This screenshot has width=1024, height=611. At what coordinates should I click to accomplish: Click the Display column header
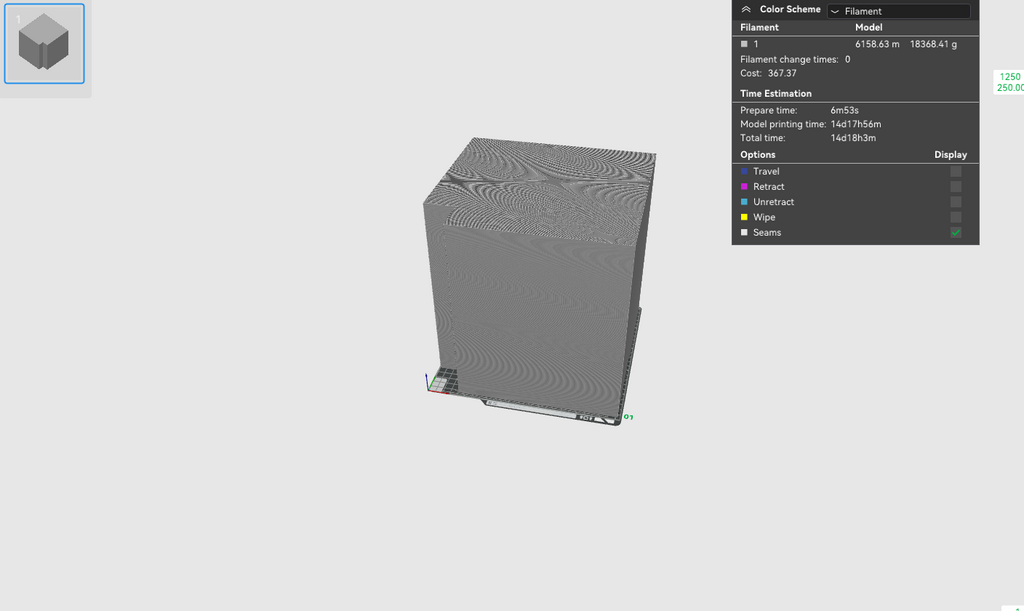point(950,155)
